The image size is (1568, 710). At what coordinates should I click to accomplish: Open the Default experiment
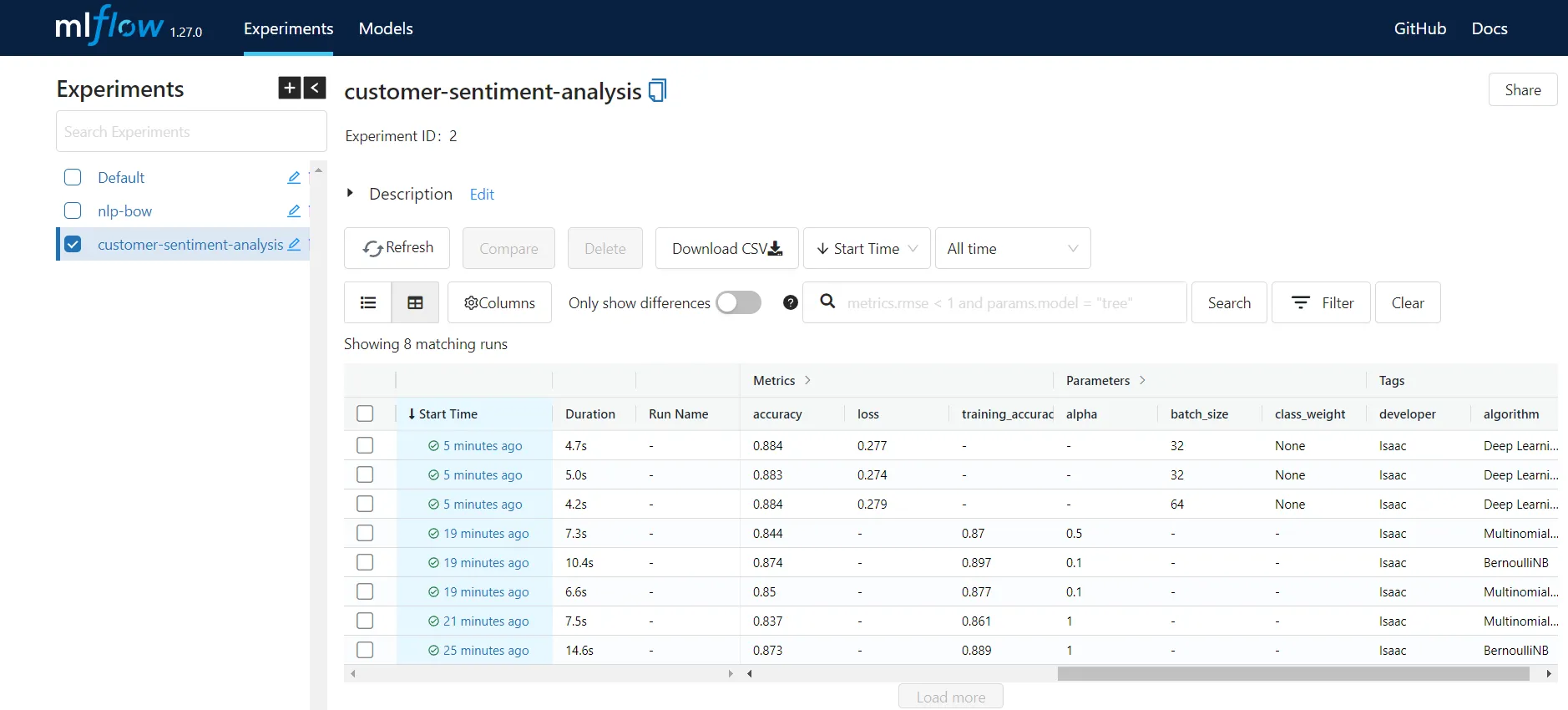(x=121, y=178)
